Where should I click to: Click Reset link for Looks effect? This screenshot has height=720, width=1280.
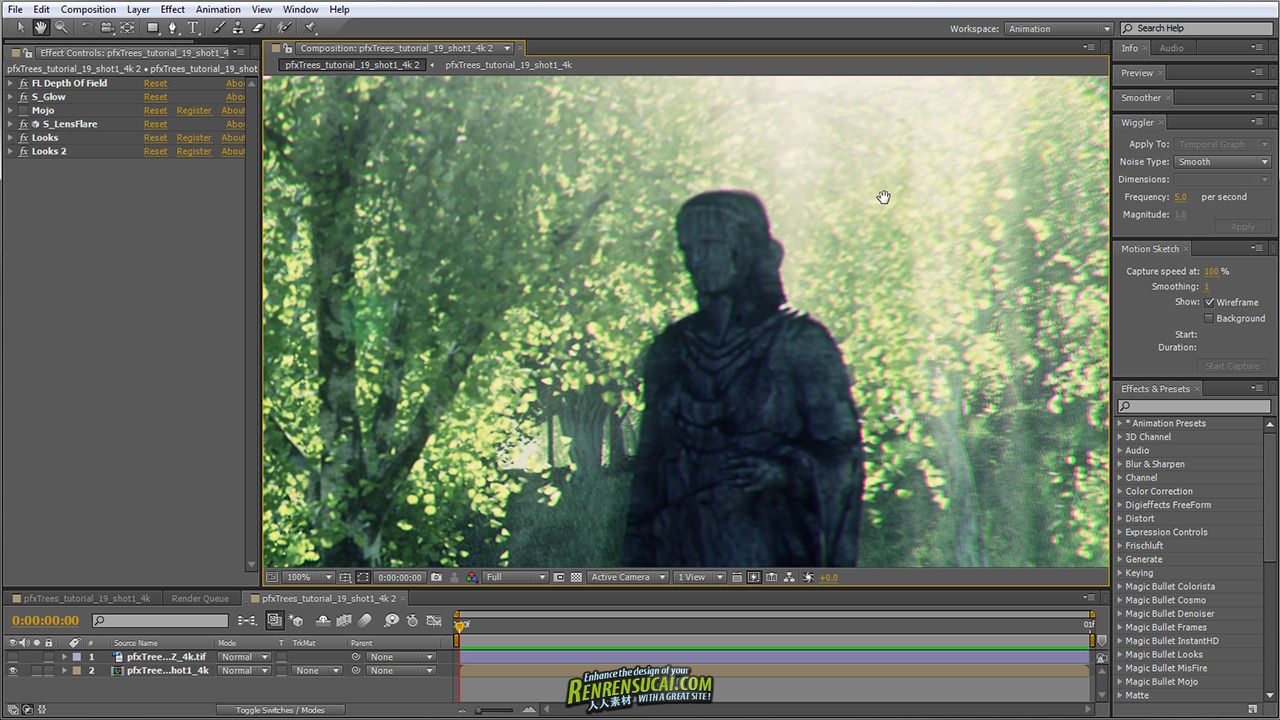click(155, 138)
